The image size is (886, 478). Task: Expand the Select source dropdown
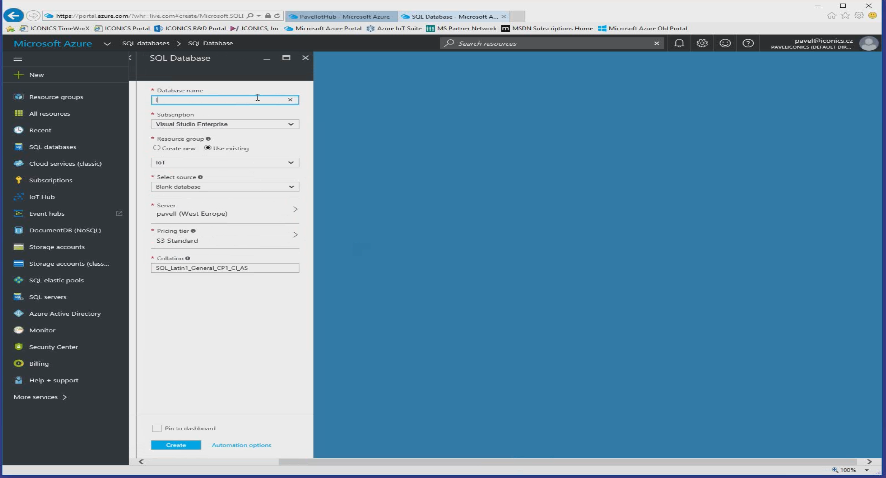pyautogui.click(x=224, y=187)
